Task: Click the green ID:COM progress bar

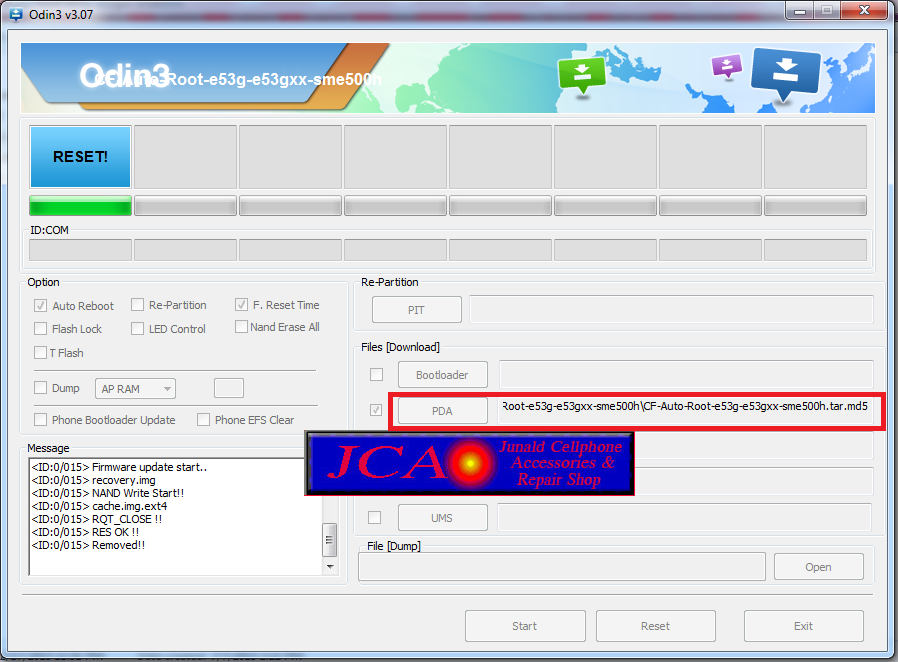Action: (x=80, y=205)
